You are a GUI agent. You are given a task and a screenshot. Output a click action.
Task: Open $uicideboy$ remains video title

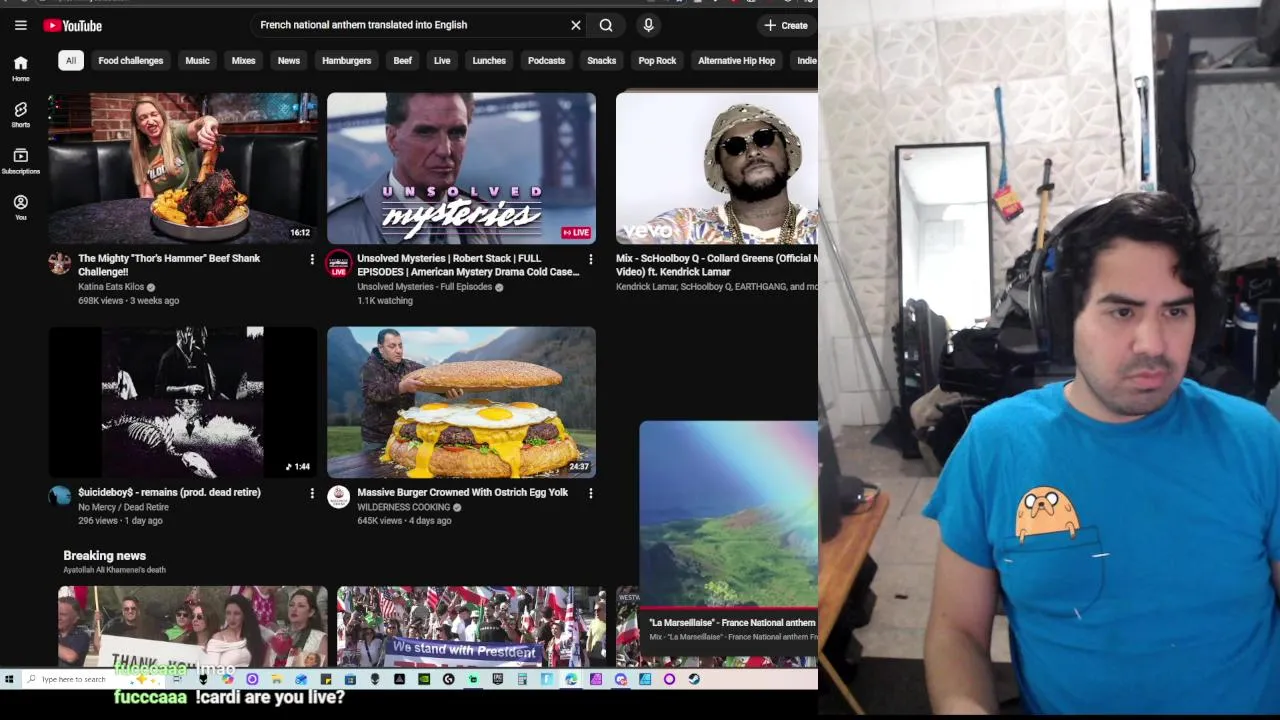pyautogui.click(x=169, y=492)
